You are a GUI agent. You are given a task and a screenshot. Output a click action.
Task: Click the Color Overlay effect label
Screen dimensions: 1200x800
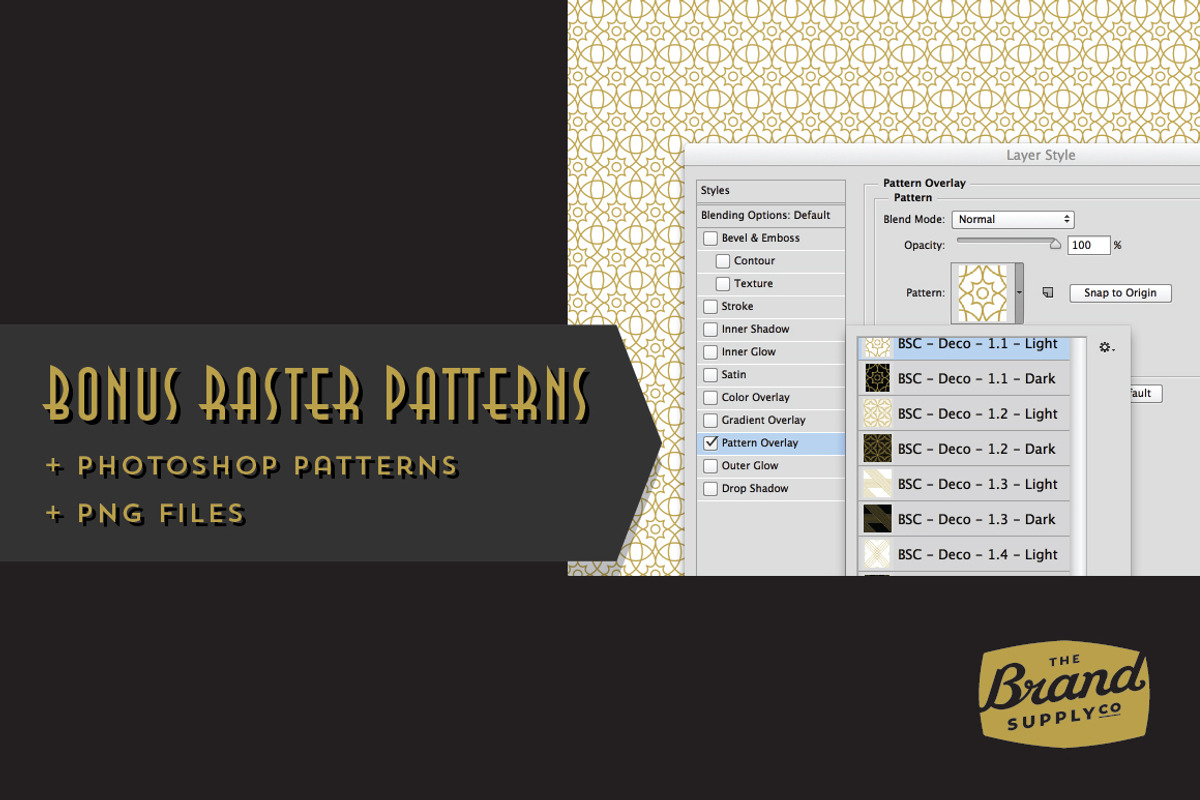coord(756,398)
